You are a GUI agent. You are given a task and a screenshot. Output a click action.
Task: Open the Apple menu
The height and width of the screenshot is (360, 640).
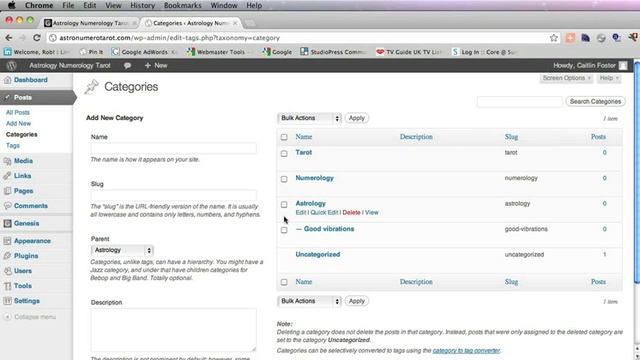[x=11, y=5]
